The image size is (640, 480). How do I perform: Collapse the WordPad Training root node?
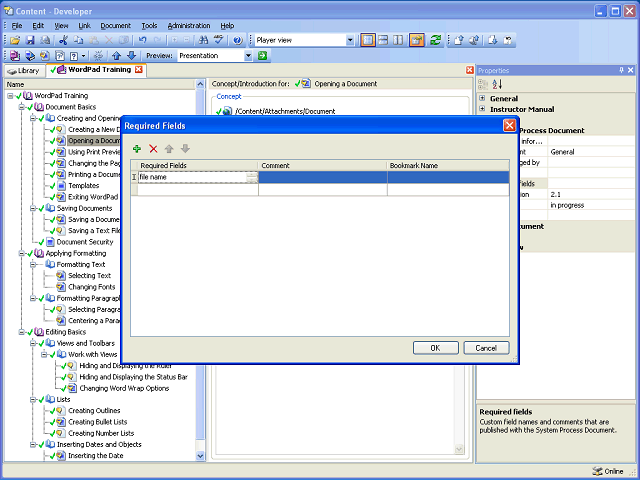pos(10,96)
